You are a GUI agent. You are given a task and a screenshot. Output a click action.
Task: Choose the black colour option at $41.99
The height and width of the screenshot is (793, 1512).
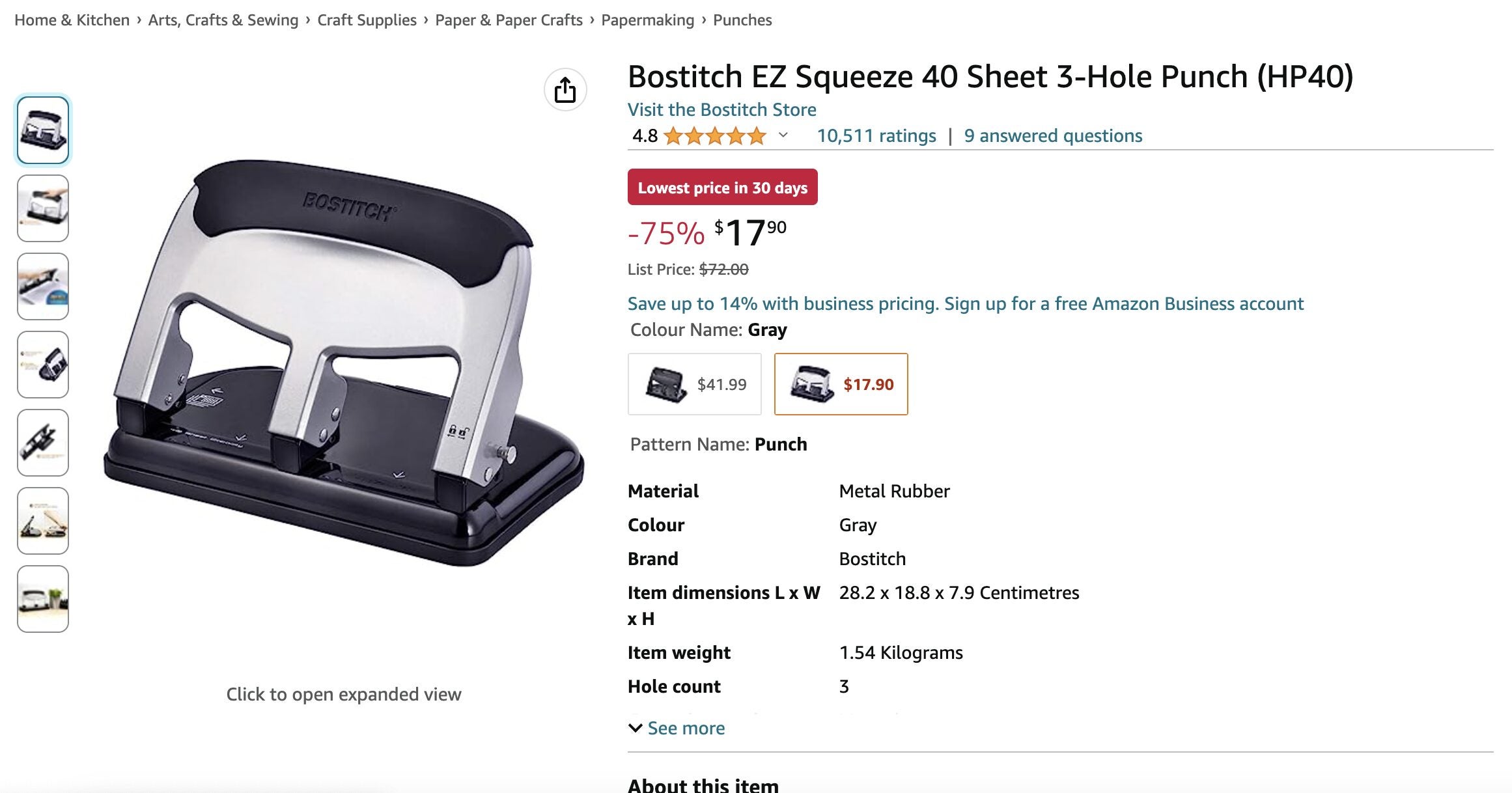[695, 384]
